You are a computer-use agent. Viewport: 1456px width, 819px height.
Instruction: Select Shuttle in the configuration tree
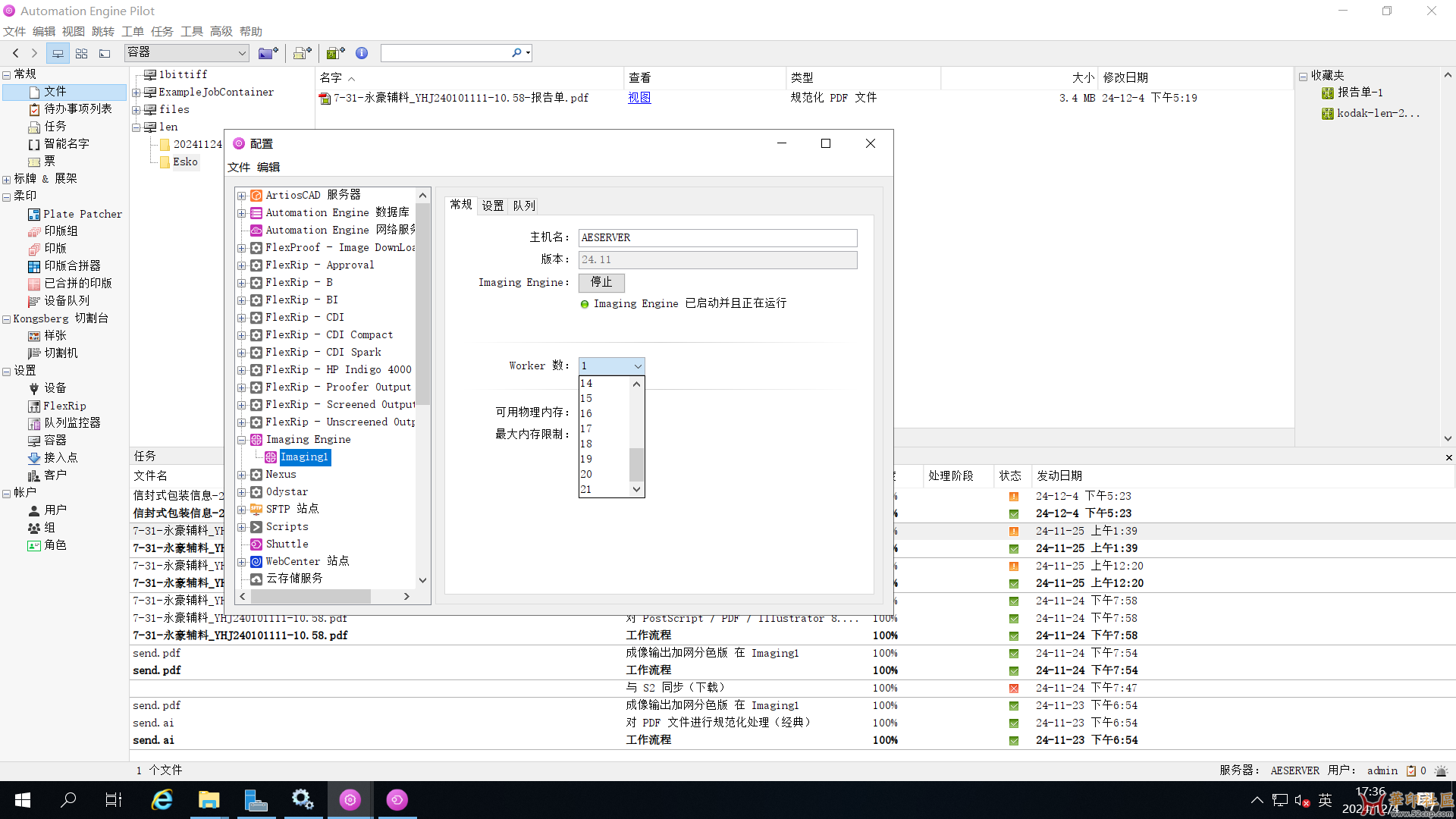(x=287, y=544)
